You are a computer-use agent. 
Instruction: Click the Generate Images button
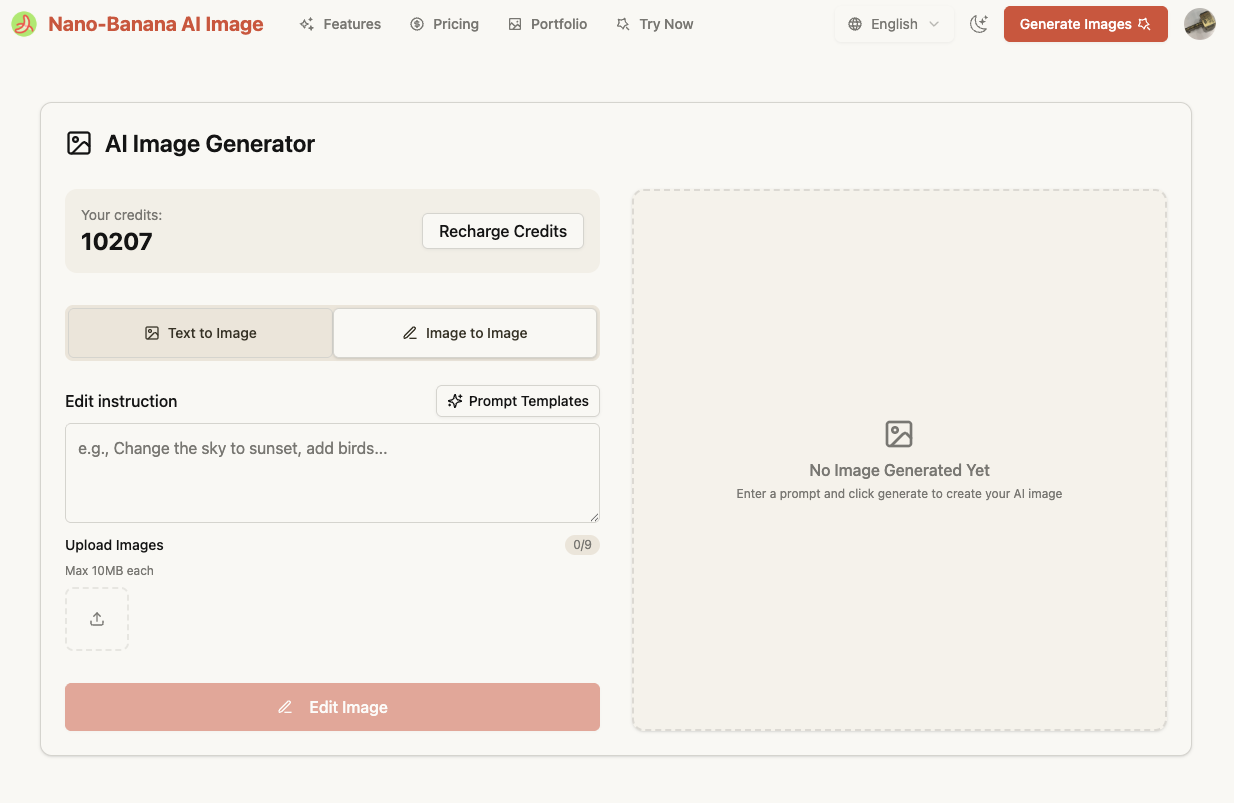pos(1086,24)
